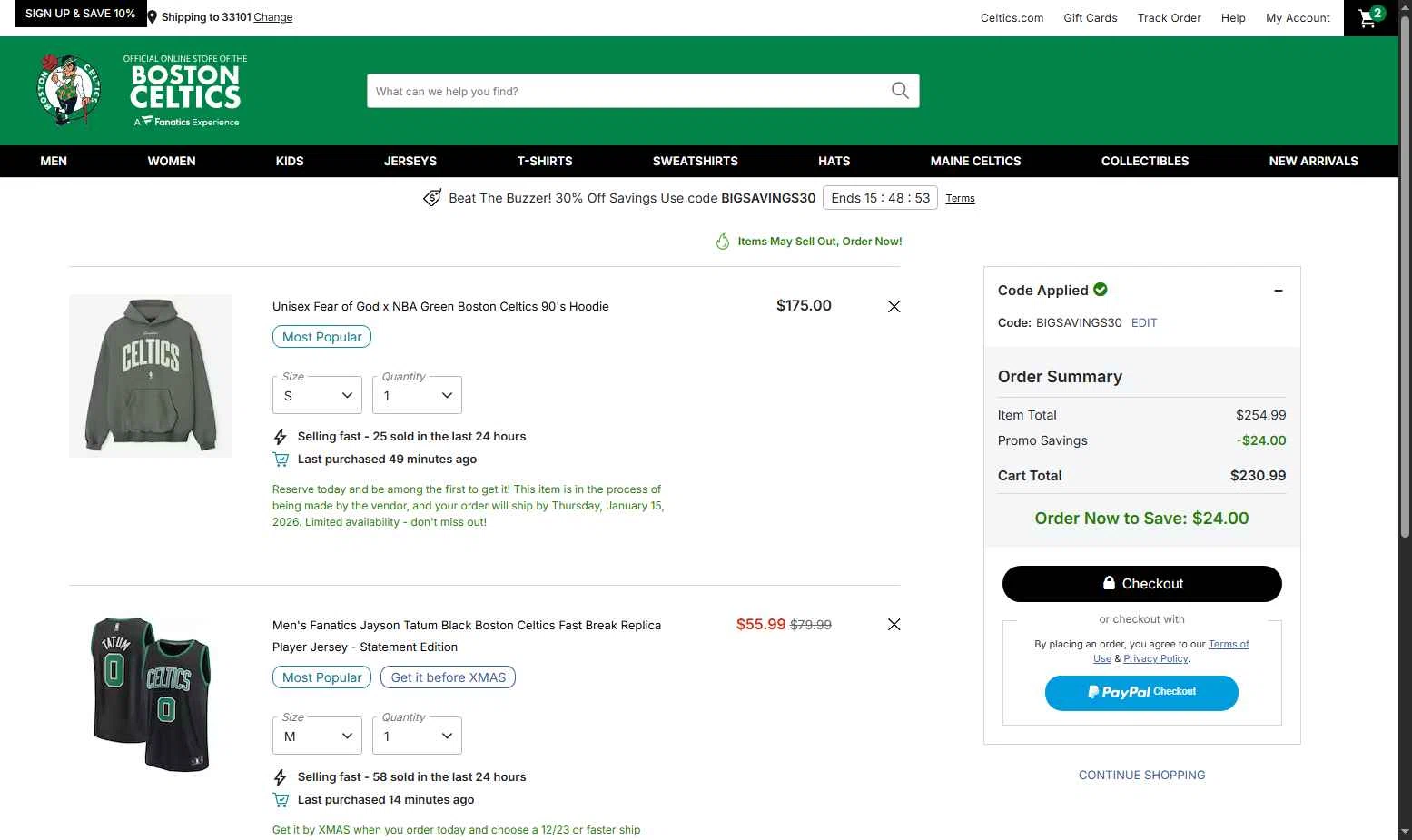Click the 'Items May Sell Out, Order Now!' text

pyautogui.click(x=820, y=242)
